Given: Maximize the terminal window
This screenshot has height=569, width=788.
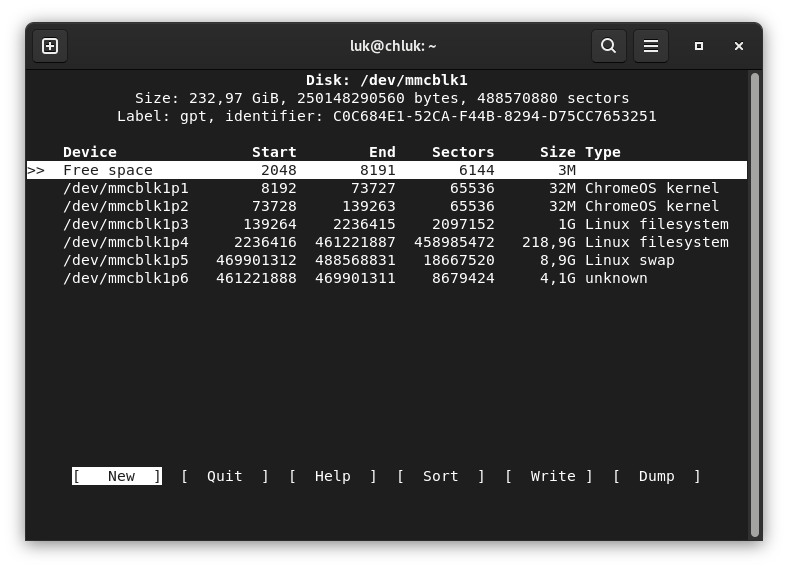Looking at the screenshot, I should (x=699, y=46).
